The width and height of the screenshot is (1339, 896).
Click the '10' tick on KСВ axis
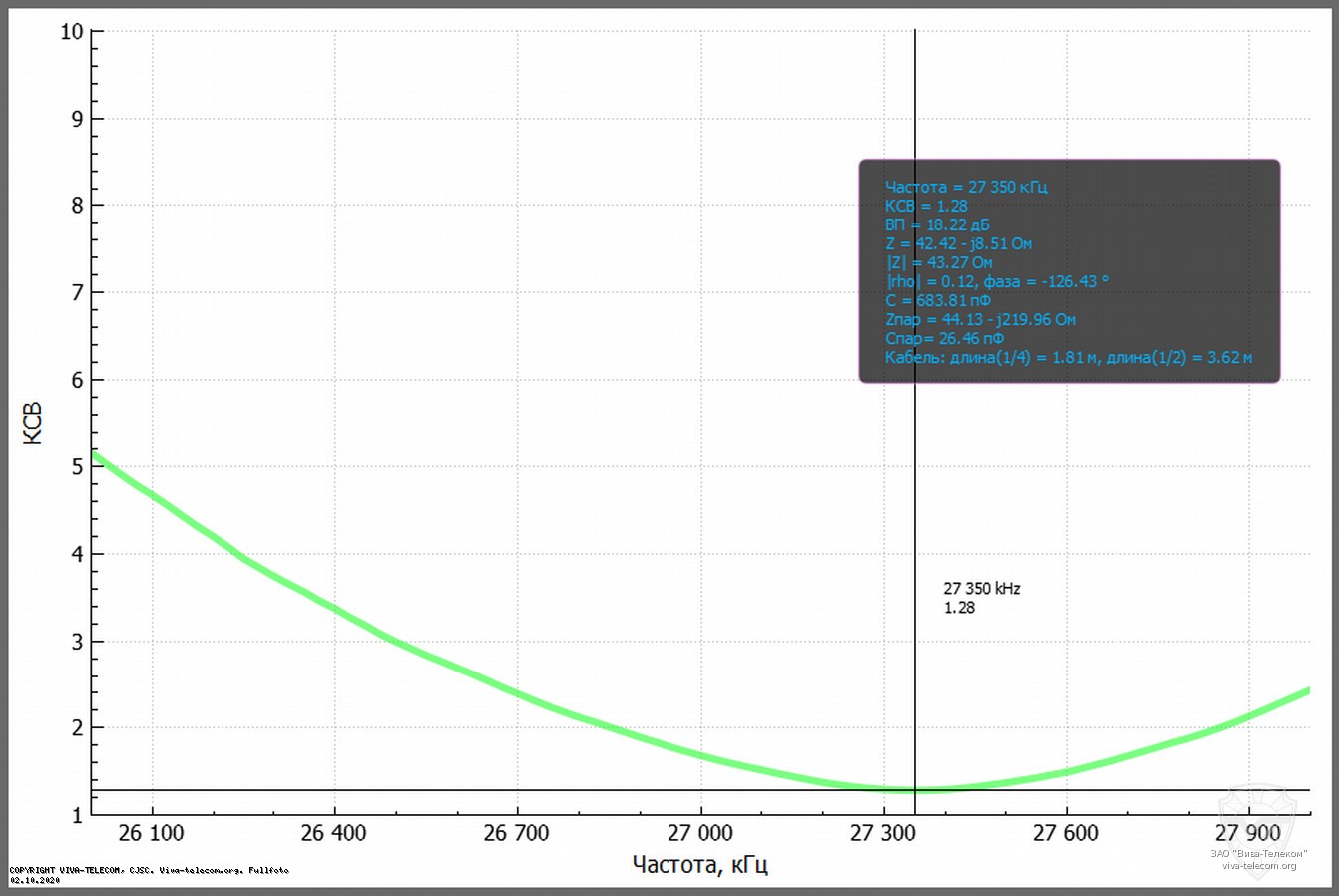coord(72,31)
